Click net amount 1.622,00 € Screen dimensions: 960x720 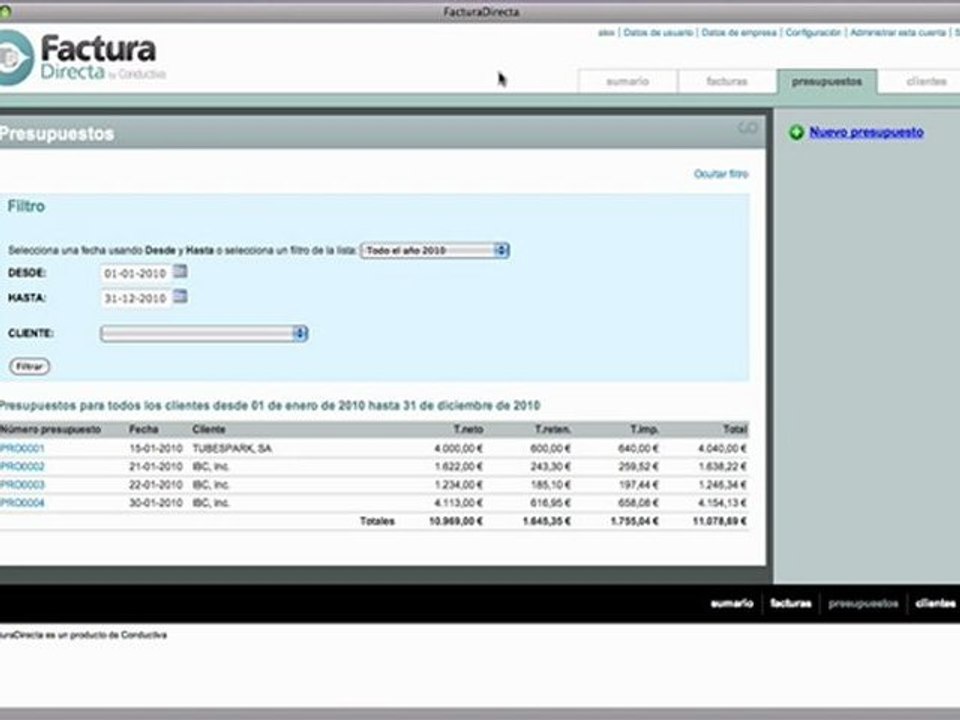(459, 467)
